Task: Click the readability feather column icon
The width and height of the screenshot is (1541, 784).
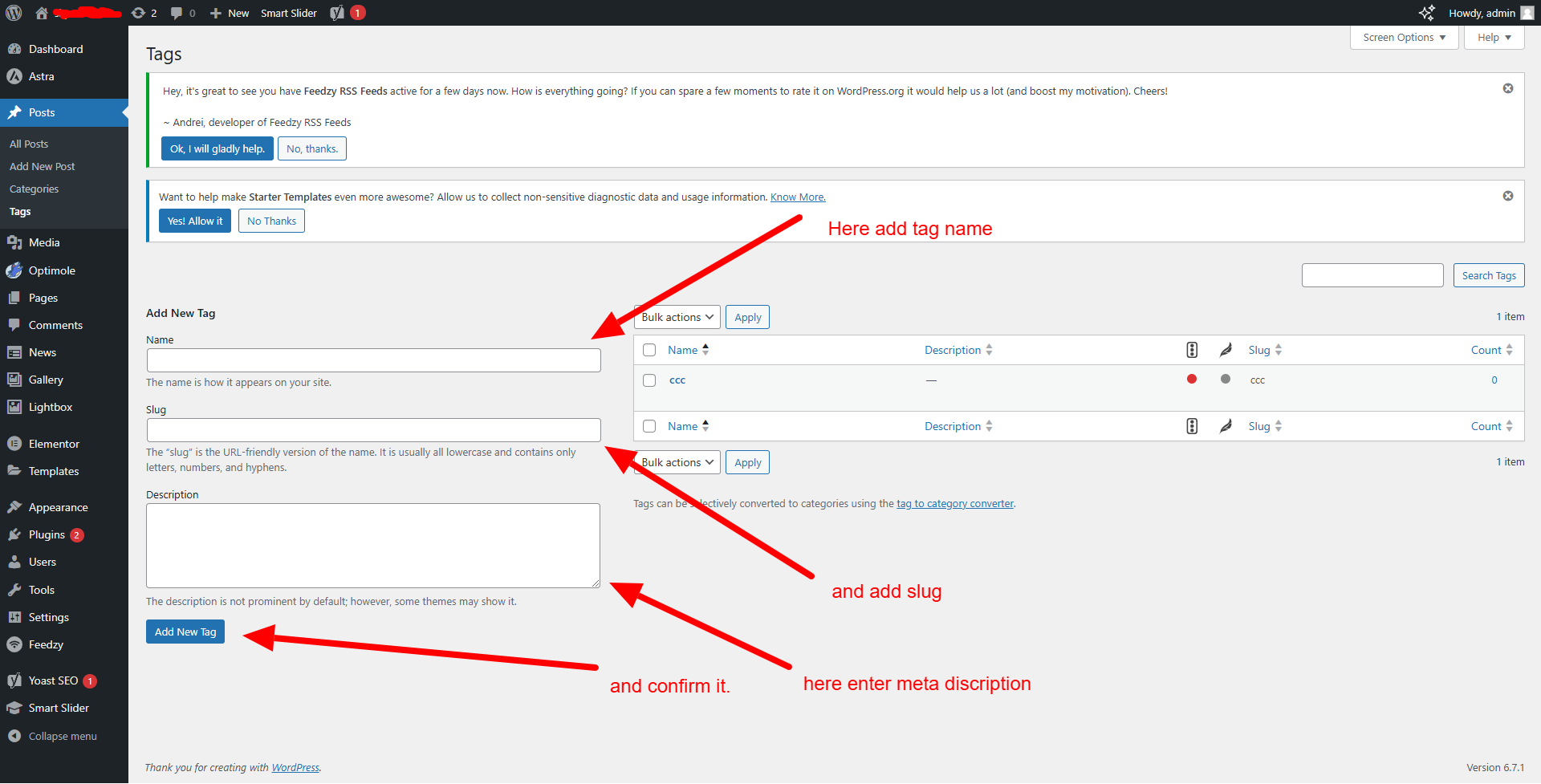Action: (1226, 350)
